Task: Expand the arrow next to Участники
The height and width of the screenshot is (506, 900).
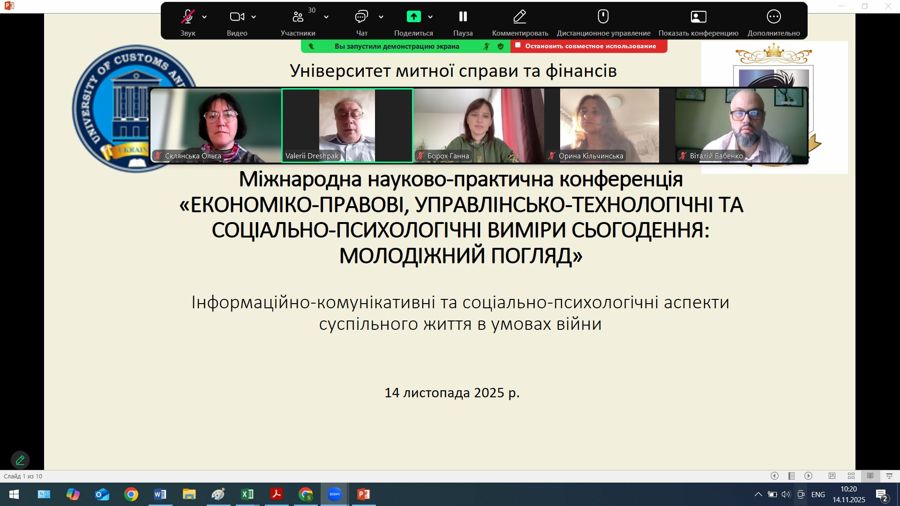Action: (x=326, y=17)
